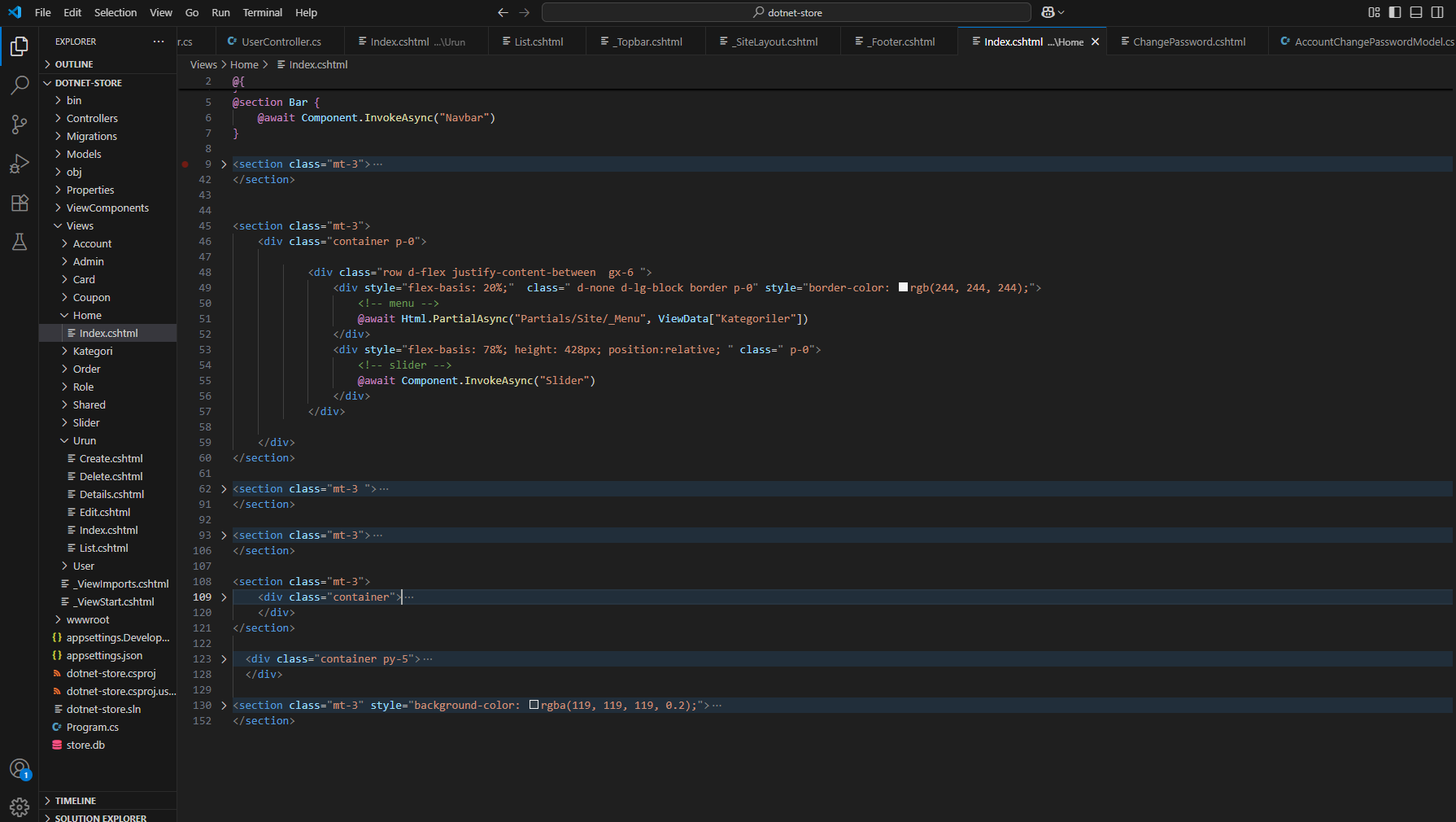This screenshot has height=822, width=1456.
Task: Expand folded section at line 9
Action: tap(224, 164)
